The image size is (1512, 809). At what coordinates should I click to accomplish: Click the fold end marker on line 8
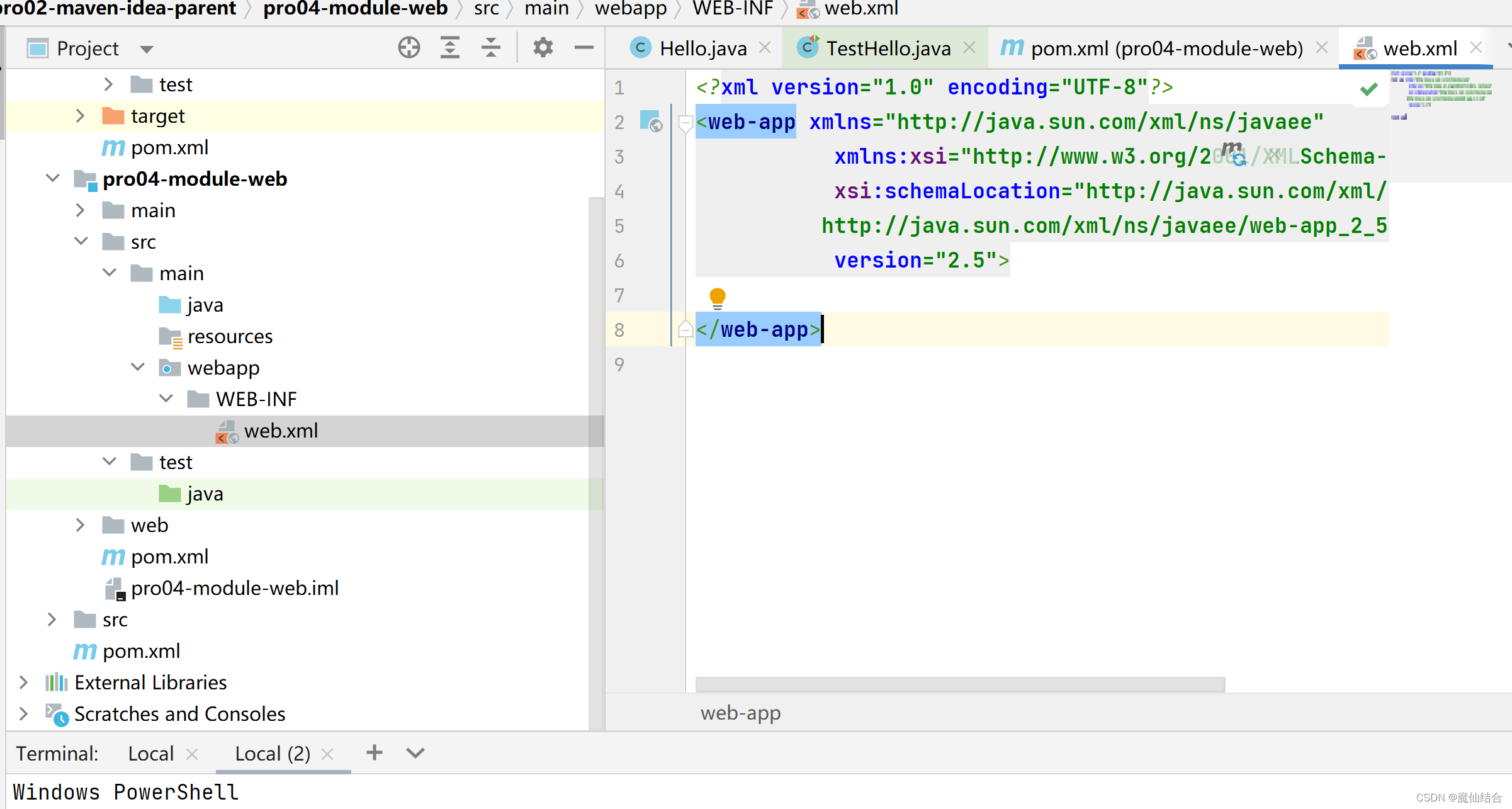(x=685, y=329)
